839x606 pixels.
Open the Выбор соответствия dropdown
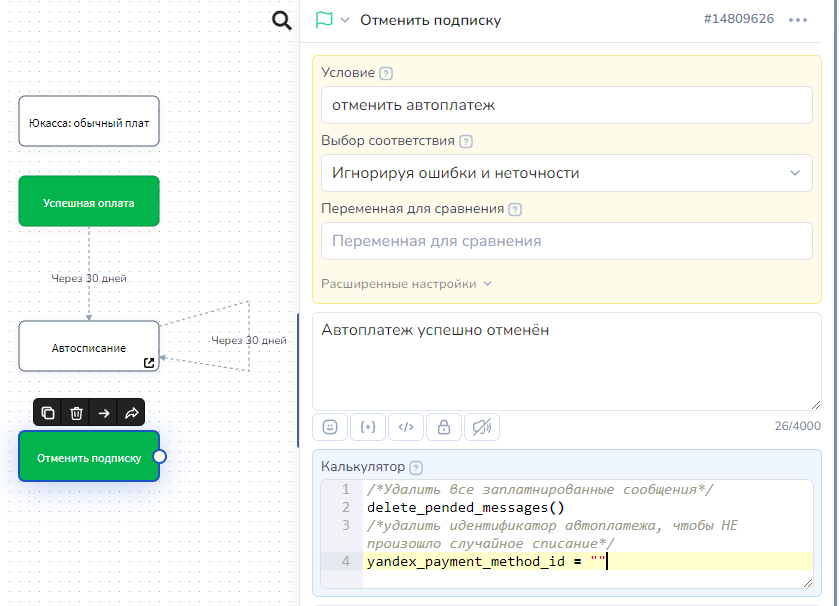(x=566, y=173)
